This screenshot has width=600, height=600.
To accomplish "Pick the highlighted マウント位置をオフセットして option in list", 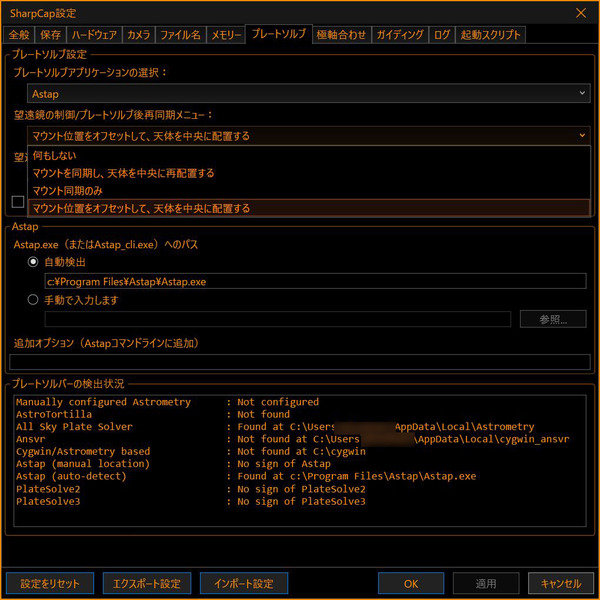I will pyautogui.click(x=308, y=208).
